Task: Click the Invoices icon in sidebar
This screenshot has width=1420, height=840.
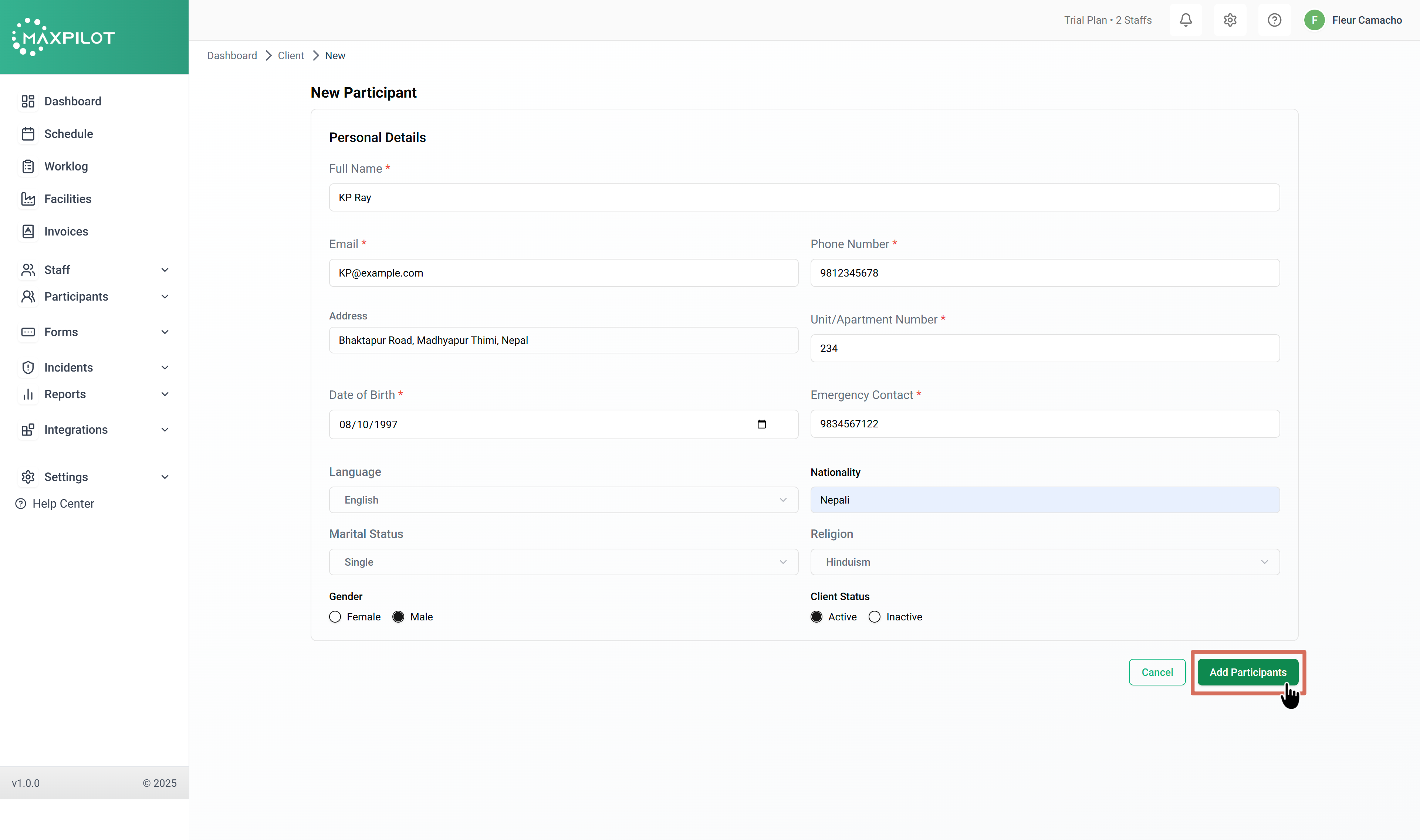Action: [x=28, y=231]
